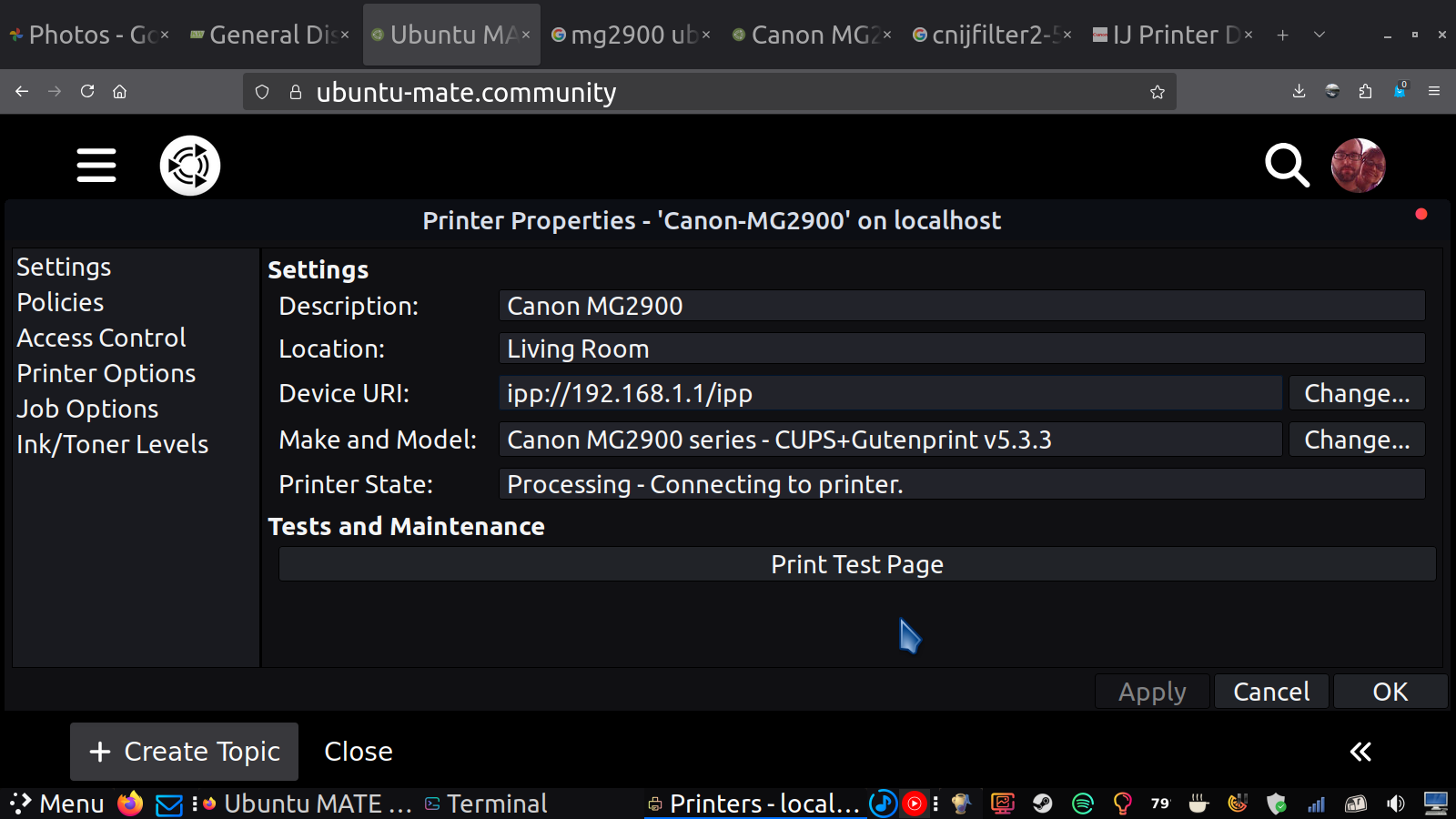Image resolution: width=1456 pixels, height=819 pixels.
Task: Launch Firefox from the panel
Action: (x=130, y=804)
